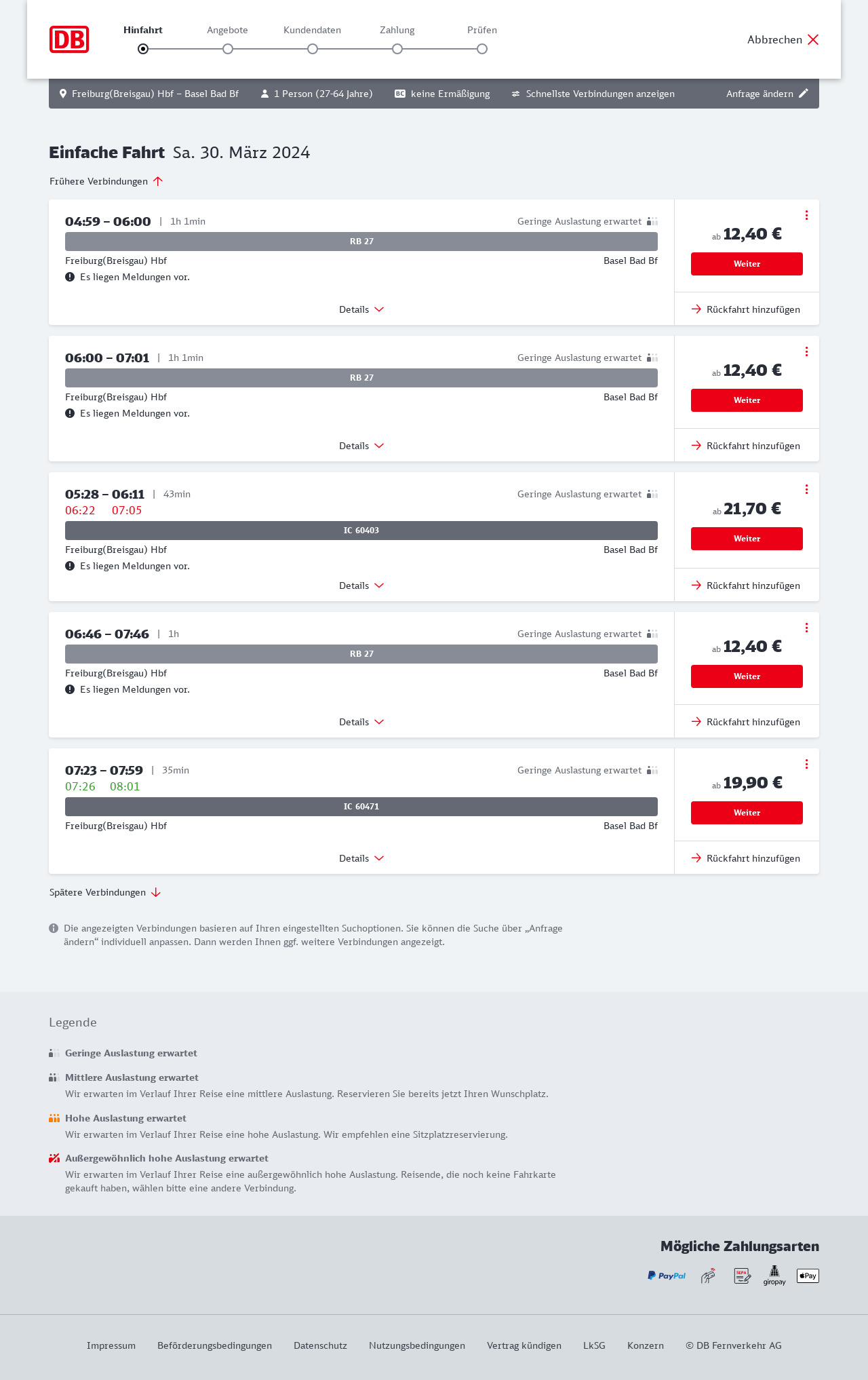Select the Prüfen step circle
This screenshot has width=868, height=1380.
[482, 49]
